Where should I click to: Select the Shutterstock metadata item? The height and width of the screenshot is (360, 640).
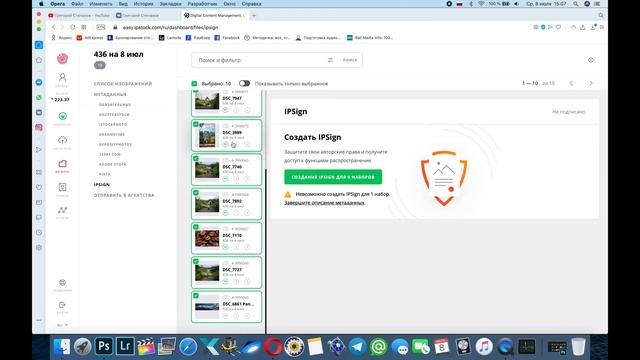coord(114,115)
